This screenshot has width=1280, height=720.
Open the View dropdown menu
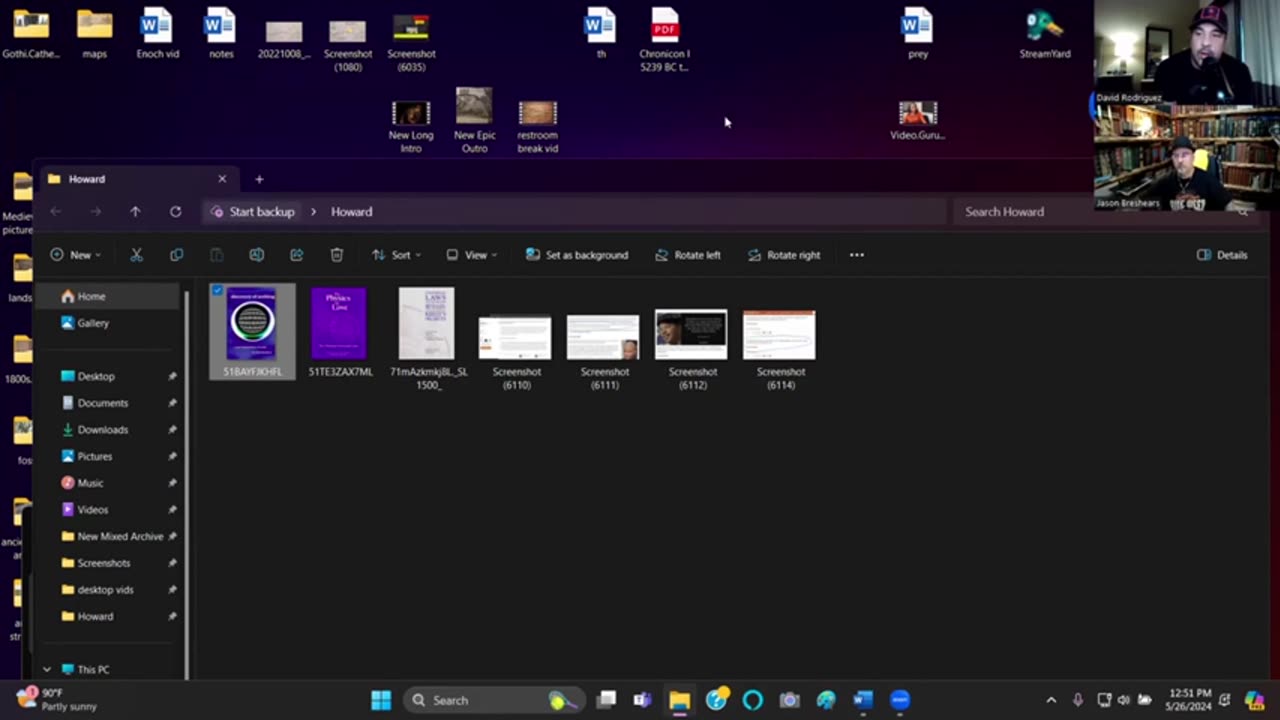click(471, 255)
